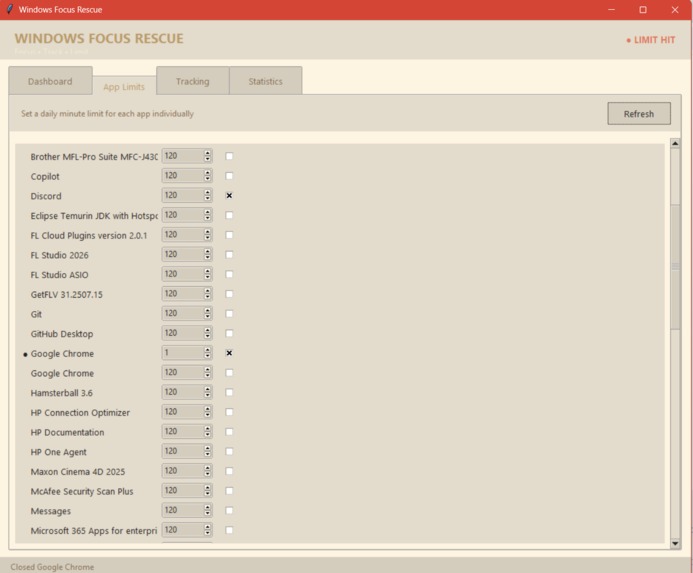Click the 'Closed Google Chrome' status message

[52, 567]
